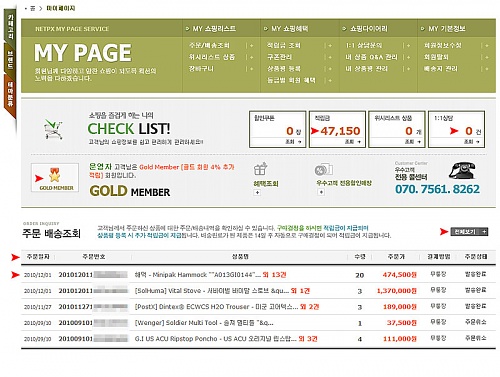Click 조회 in the 1:1 상담 box
500x377 pixels.
[472, 142]
